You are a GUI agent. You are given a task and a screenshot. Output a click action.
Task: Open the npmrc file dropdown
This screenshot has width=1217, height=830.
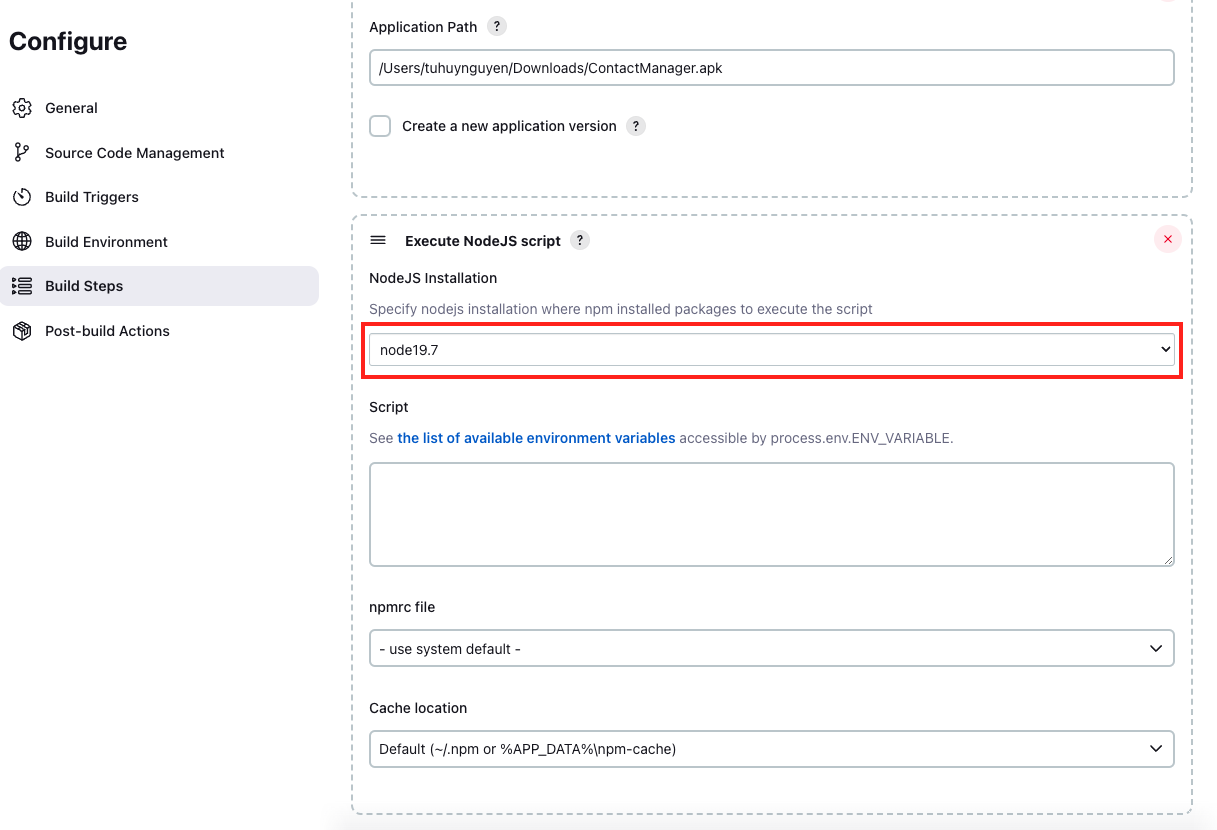click(772, 648)
